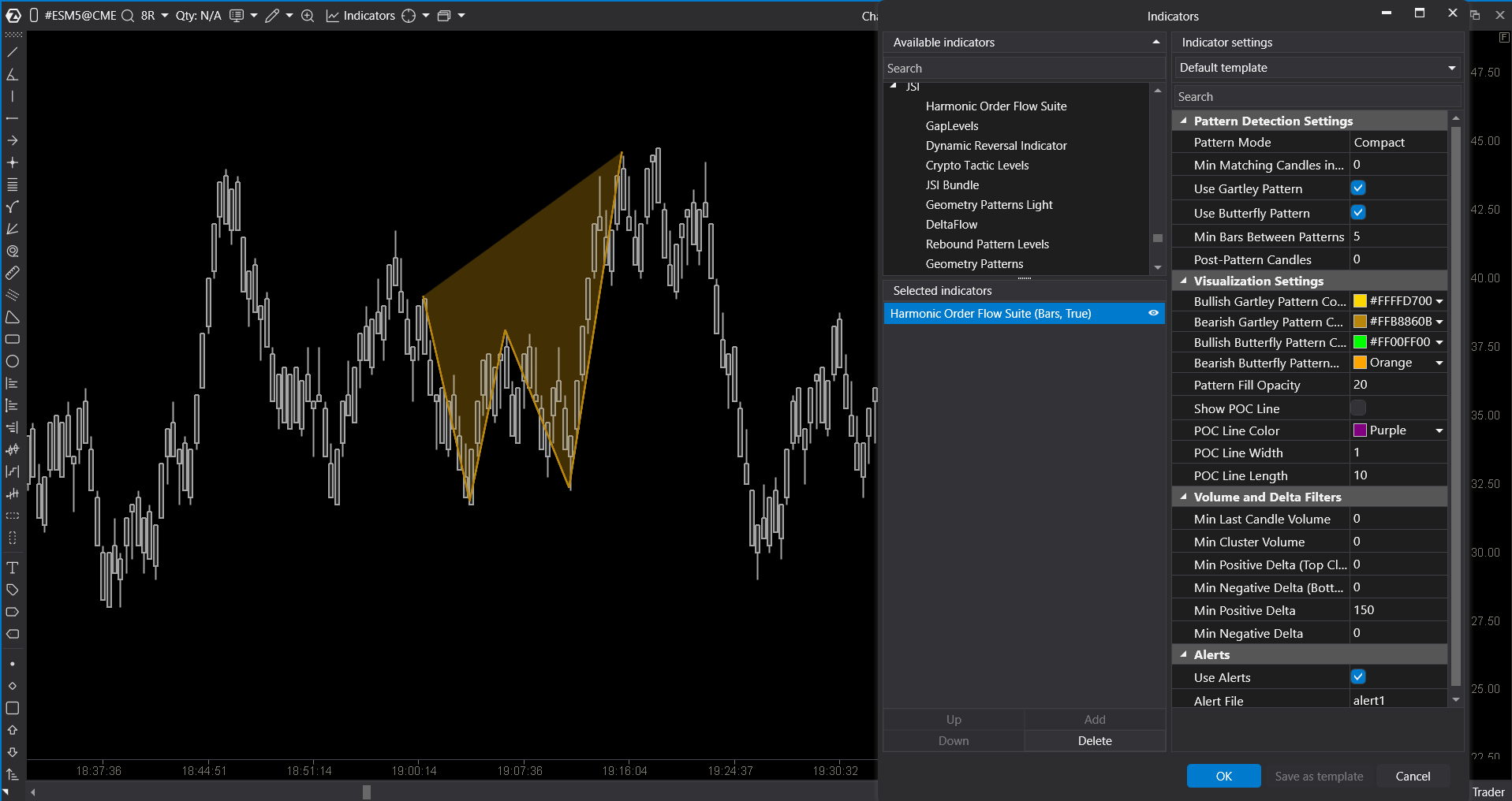Open the 8R timeframe dropdown arrow
The image size is (1512, 801).
point(165,16)
